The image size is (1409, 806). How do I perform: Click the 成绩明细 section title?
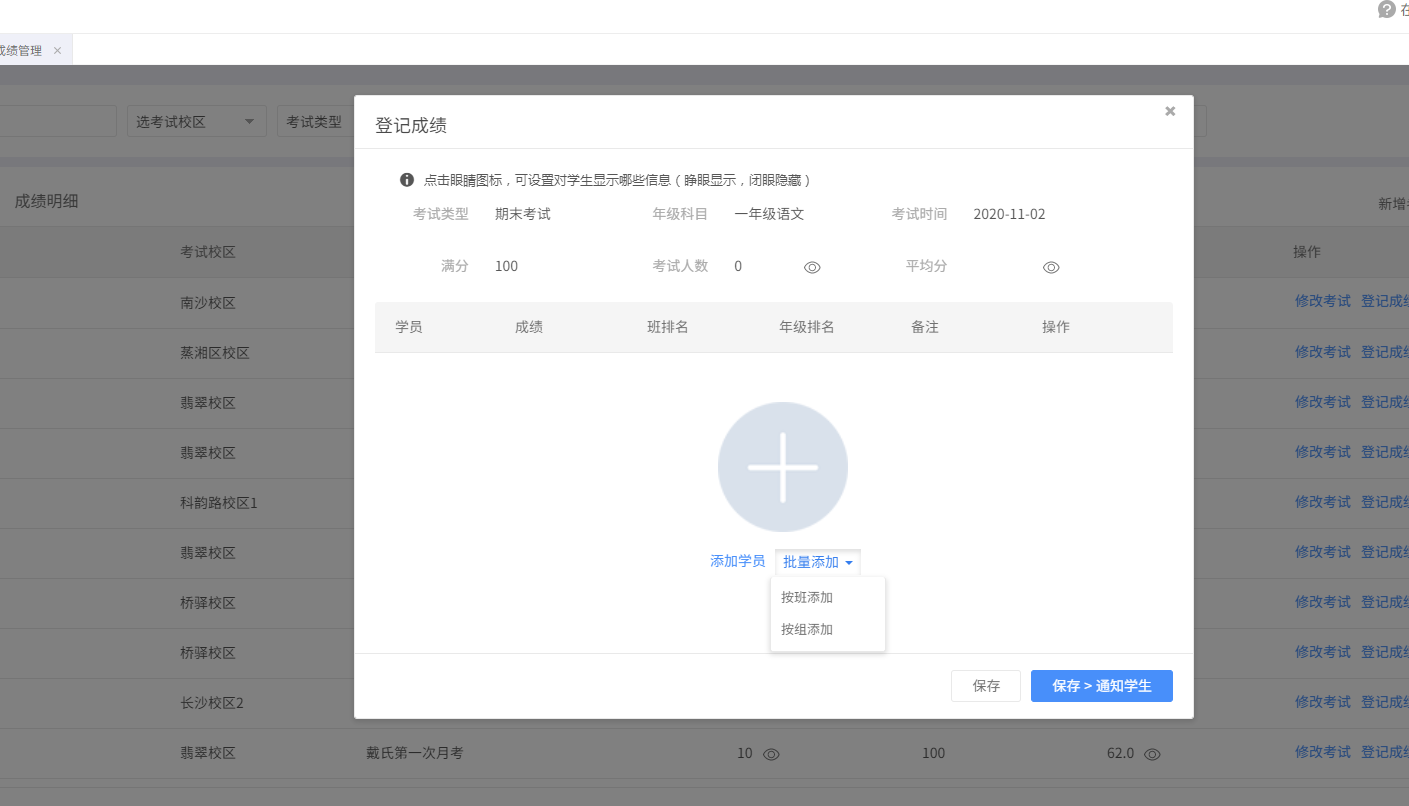46,201
